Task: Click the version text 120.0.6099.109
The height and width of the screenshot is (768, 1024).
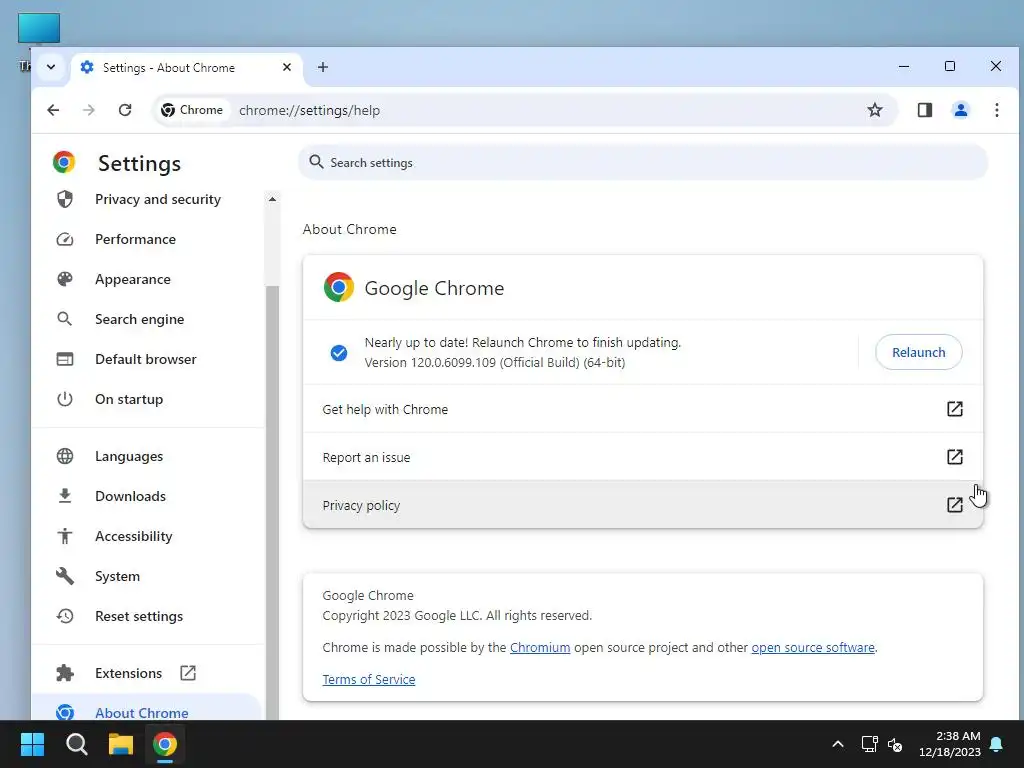Action: (453, 362)
